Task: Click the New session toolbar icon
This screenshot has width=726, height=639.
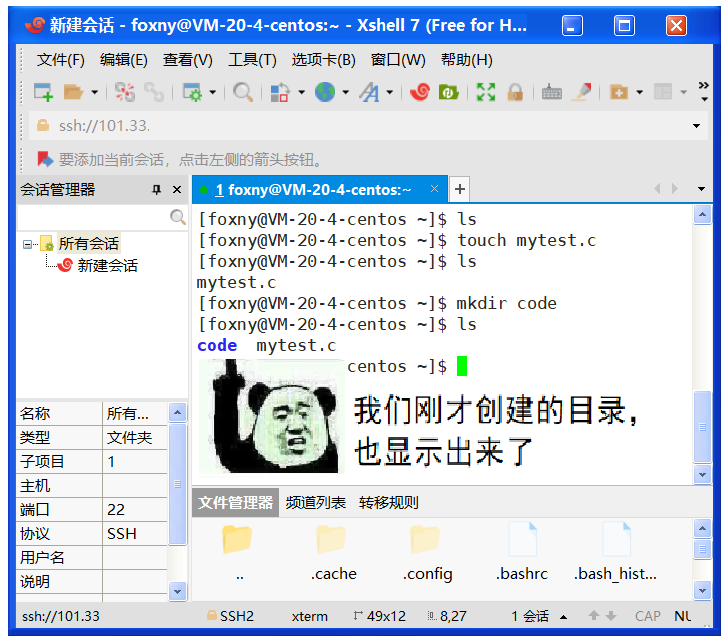Action: 43,92
